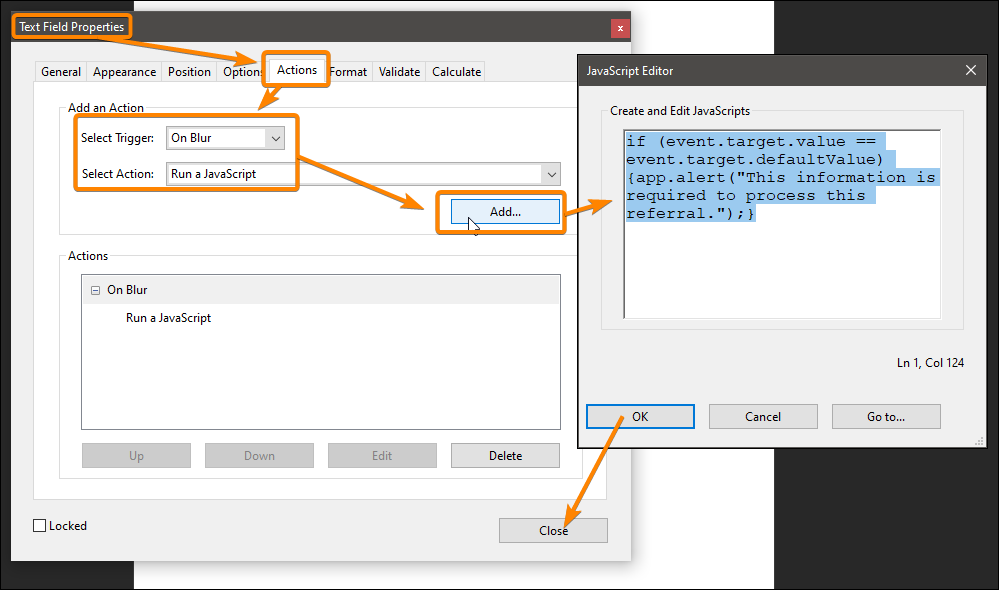Click the Go to button

(886, 416)
